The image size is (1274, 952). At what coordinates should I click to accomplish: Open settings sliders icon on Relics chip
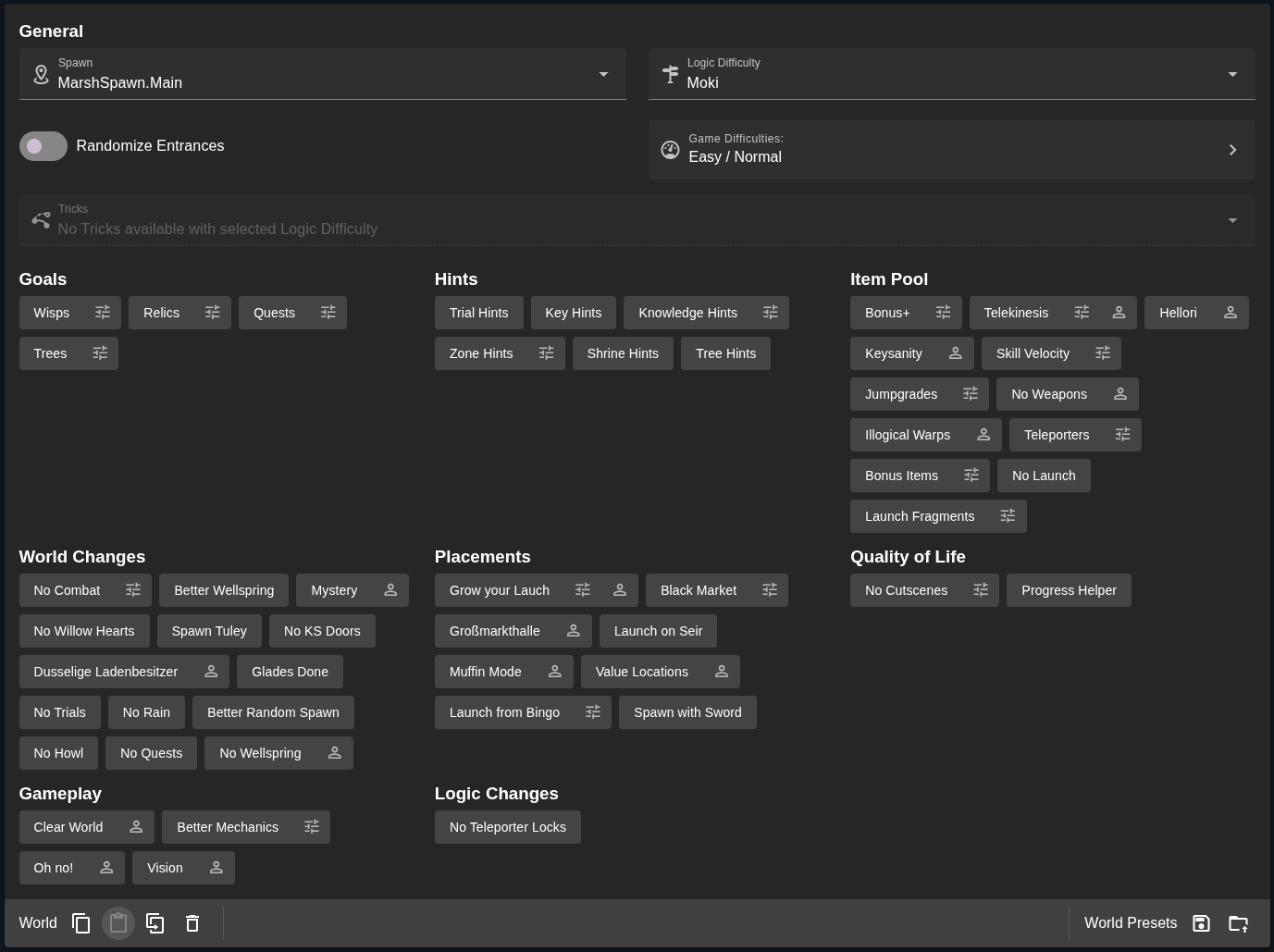(x=213, y=313)
